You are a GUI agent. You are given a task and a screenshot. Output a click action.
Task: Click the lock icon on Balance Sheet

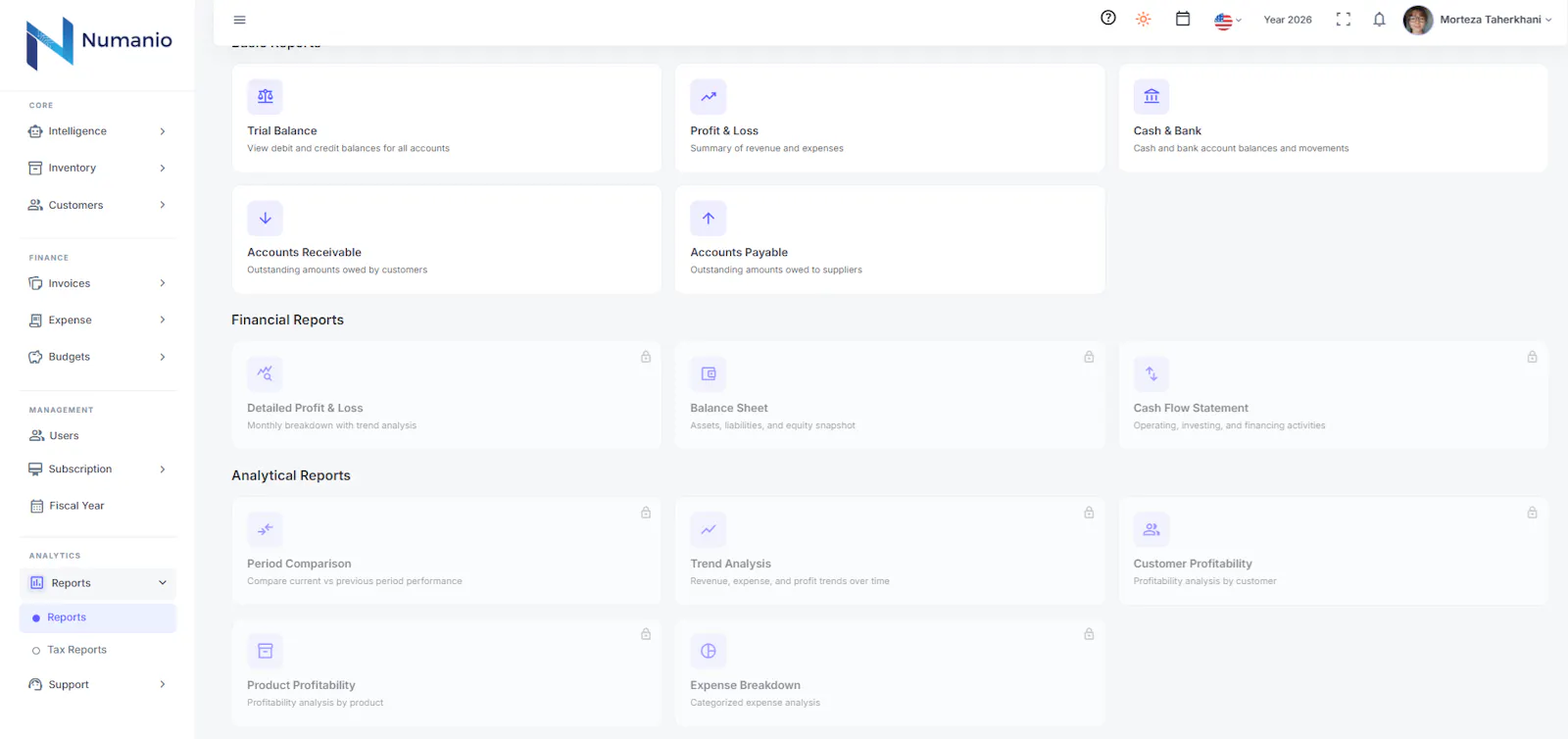click(1089, 357)
